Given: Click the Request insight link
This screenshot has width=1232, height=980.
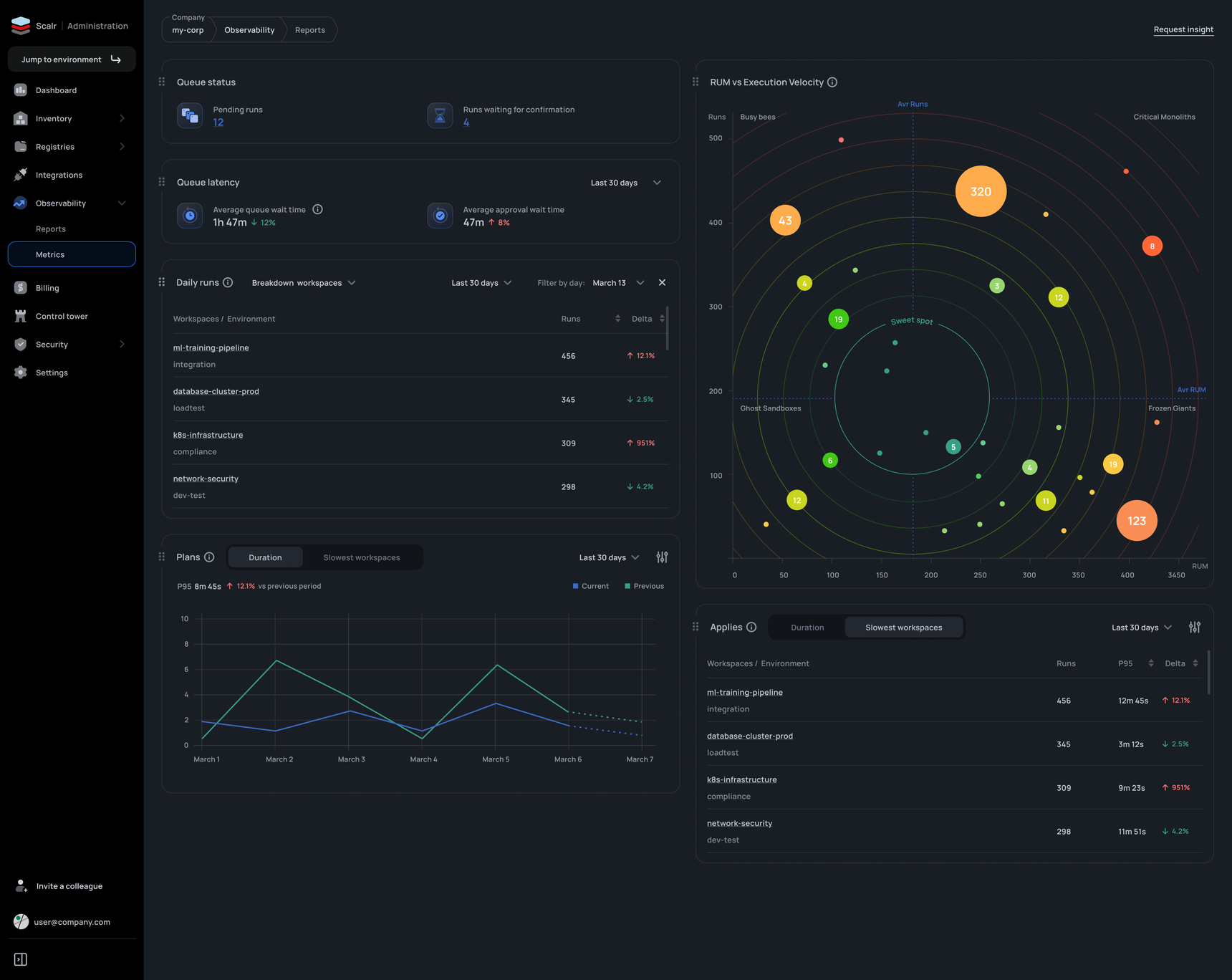Looking at the screenshot, I should tap(1183, 29).
